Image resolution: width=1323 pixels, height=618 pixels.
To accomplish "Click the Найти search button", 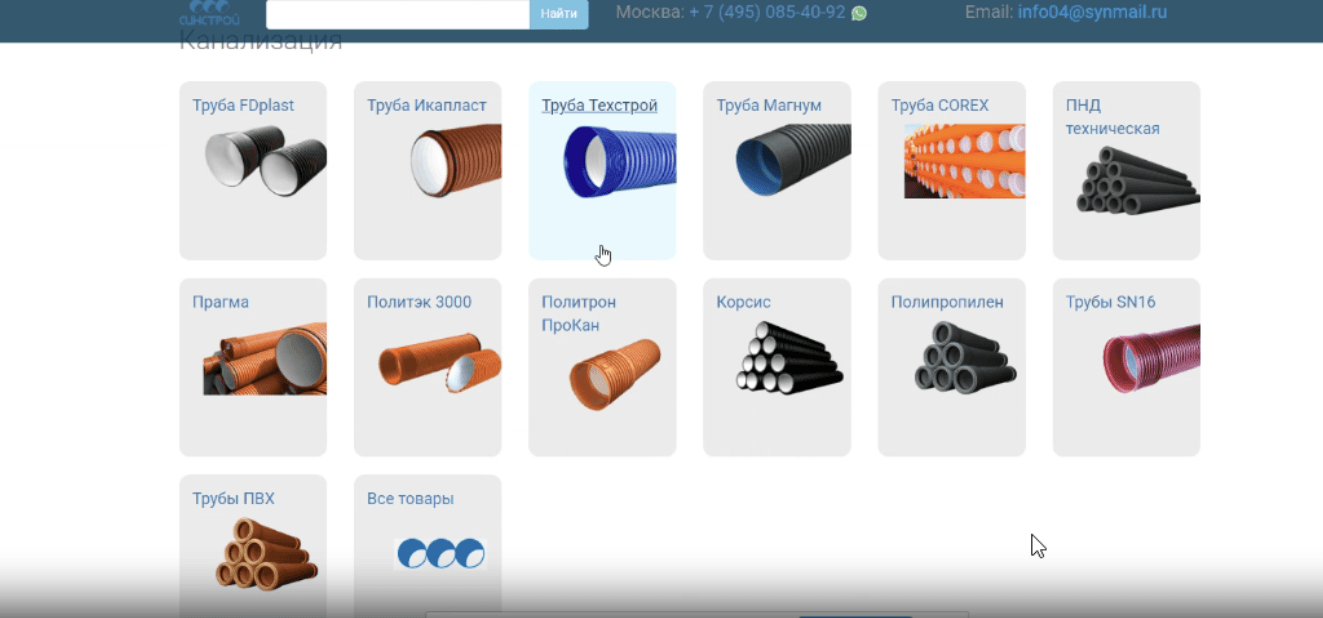I will [x=559, y=14].
